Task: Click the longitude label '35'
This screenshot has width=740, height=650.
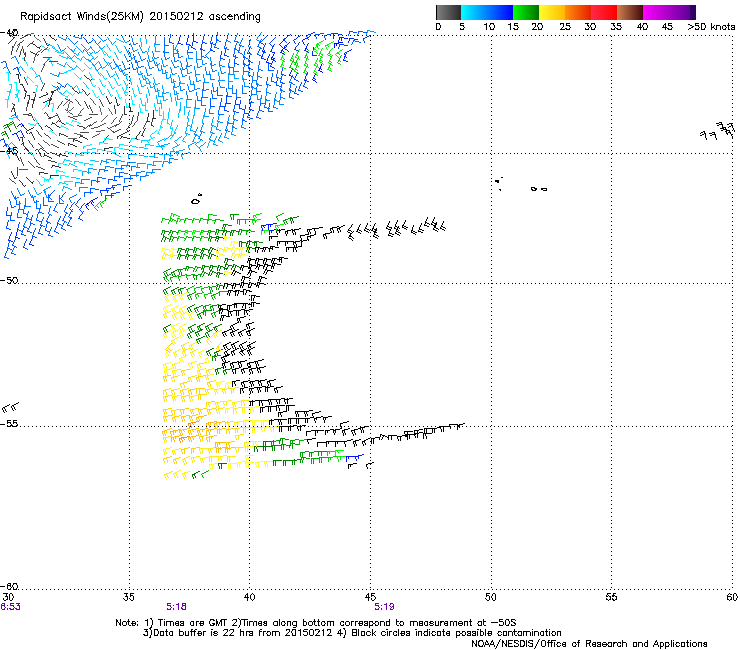Action: coord(129,597)
